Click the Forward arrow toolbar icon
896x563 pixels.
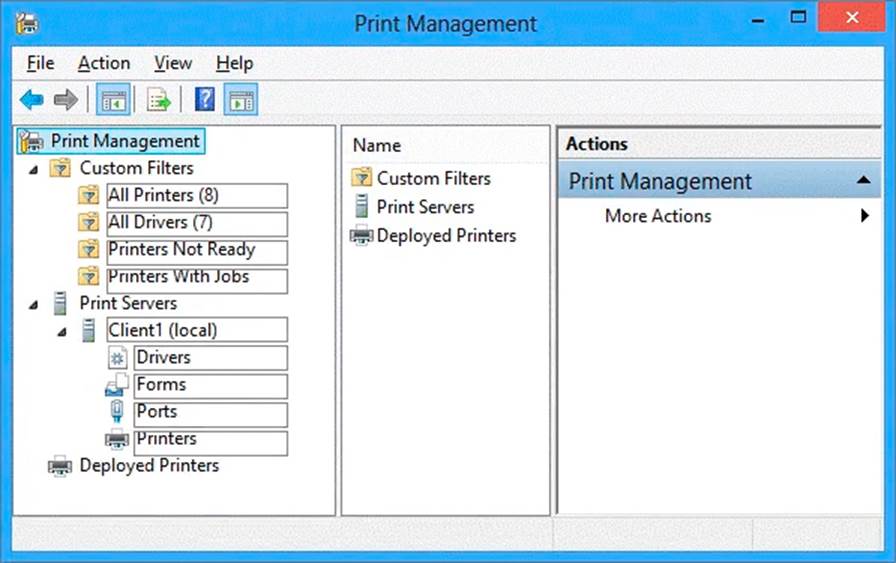tap(66, 100)
